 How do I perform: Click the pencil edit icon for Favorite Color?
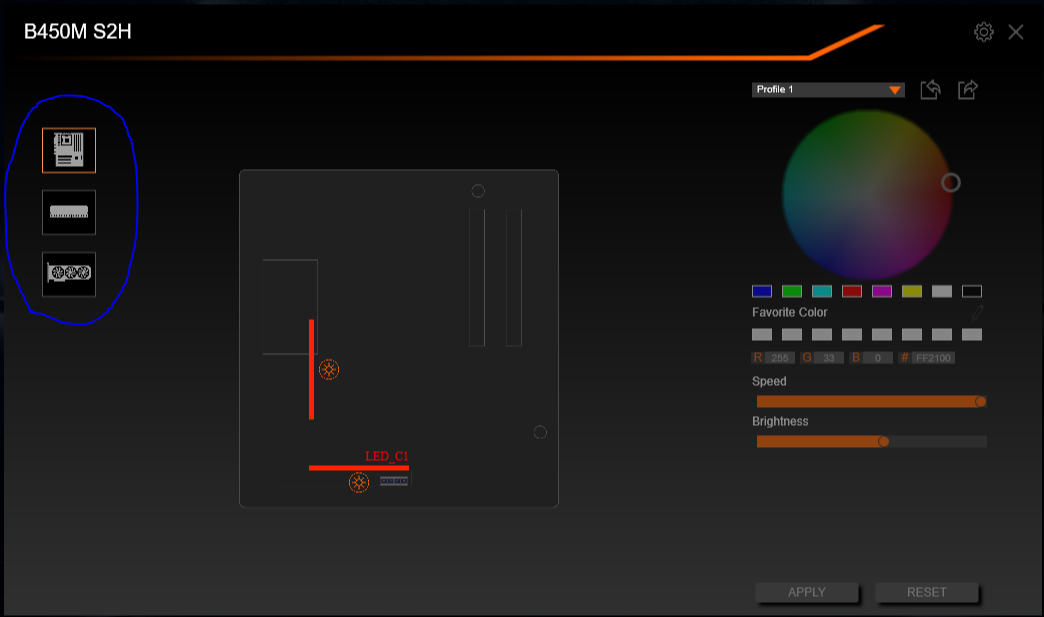point(977,312)
